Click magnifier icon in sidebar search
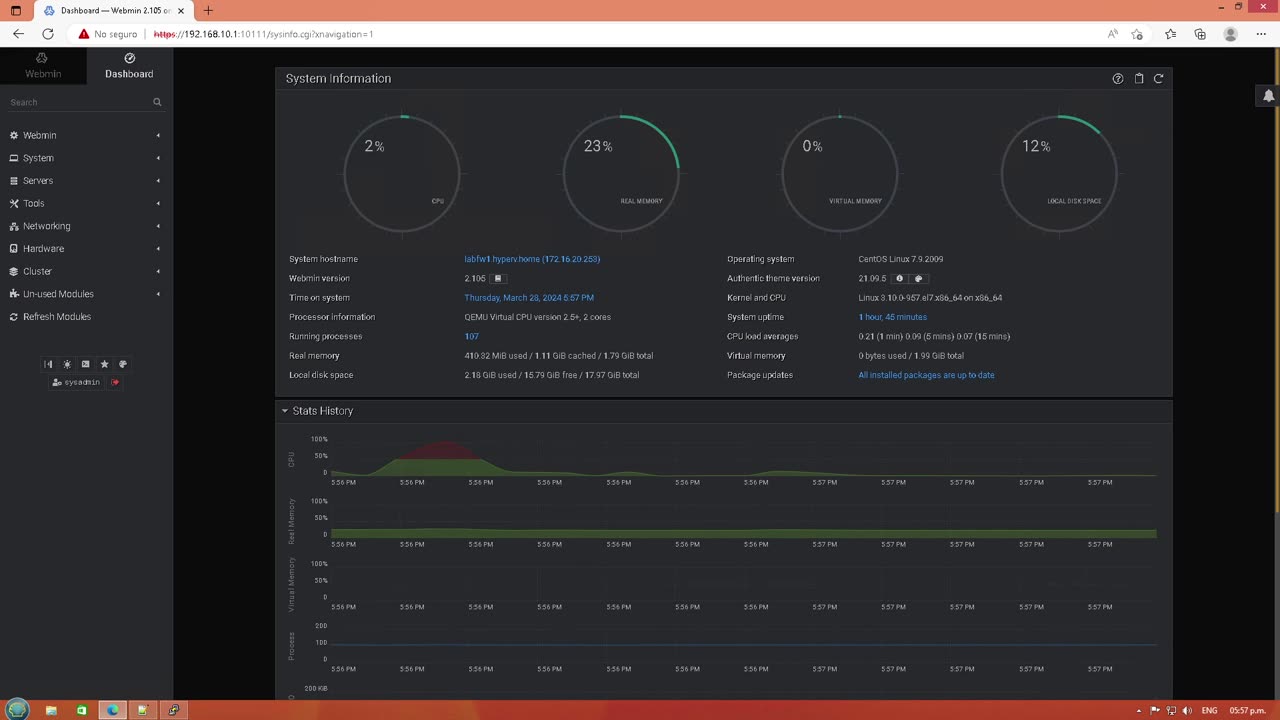This screenshot has height=720, width=1280. (157, 102)
